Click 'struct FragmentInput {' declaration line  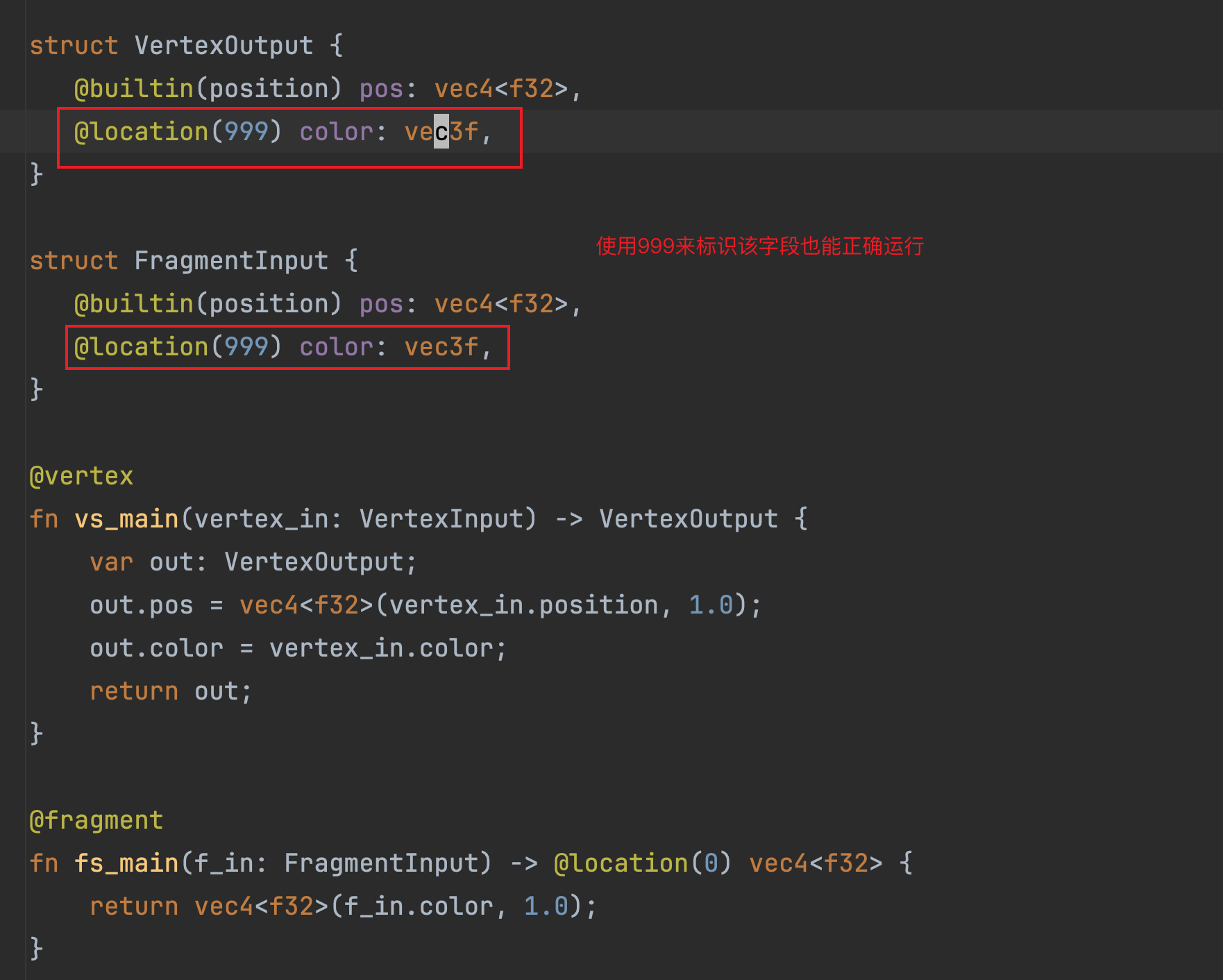click(x=194, y=261)
